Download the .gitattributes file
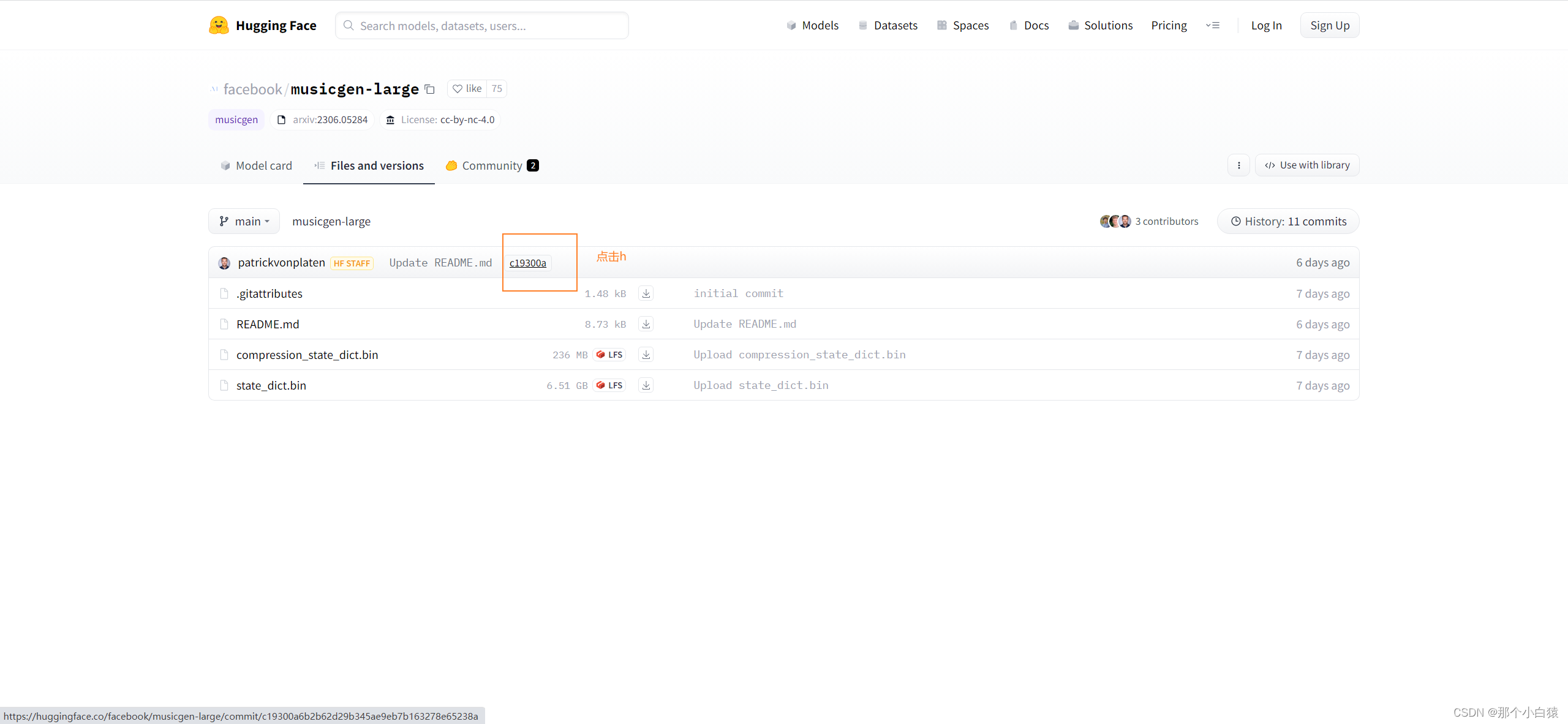 coord(646,293)
